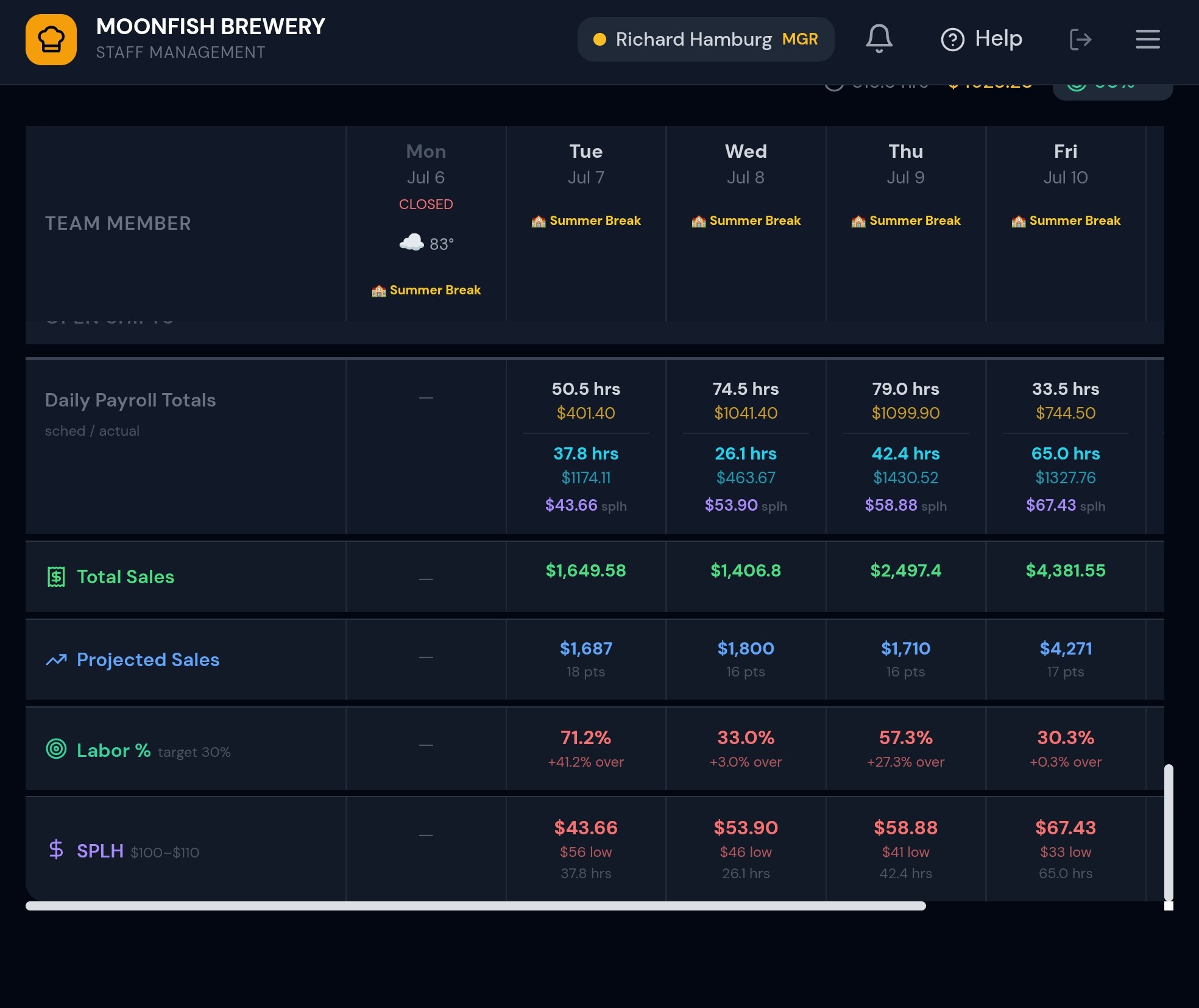
Task: Click Tuesday total sales $1,649.58
Action: [586, 570]
